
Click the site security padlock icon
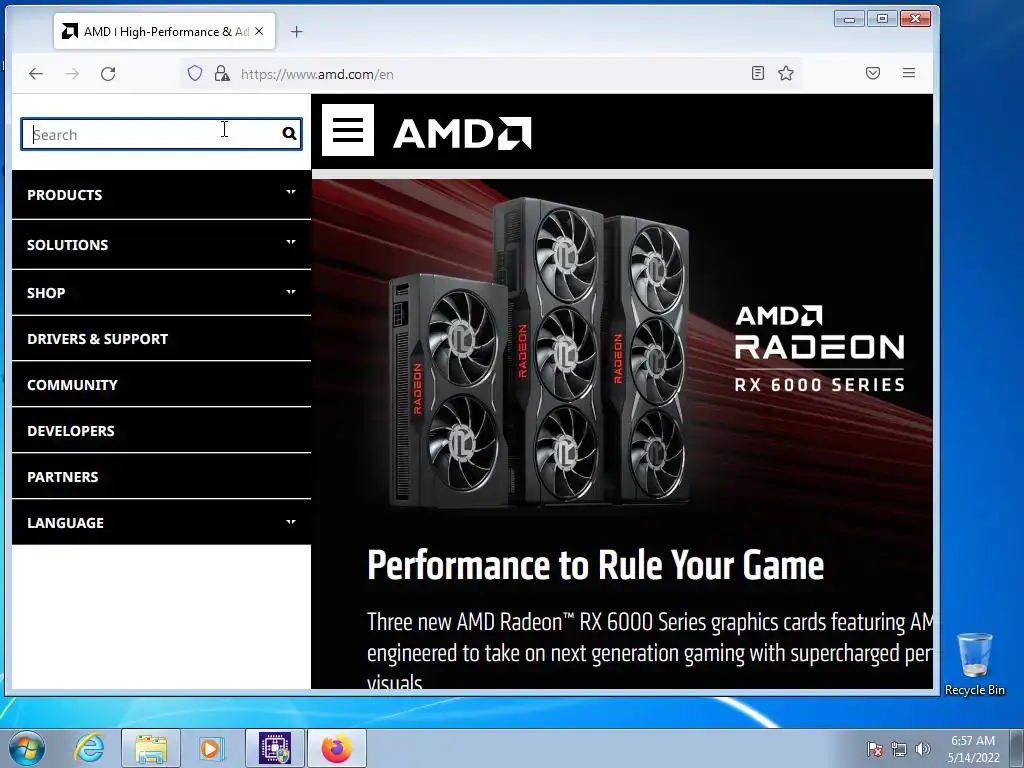pyautogui.click(x=222, y=73)
